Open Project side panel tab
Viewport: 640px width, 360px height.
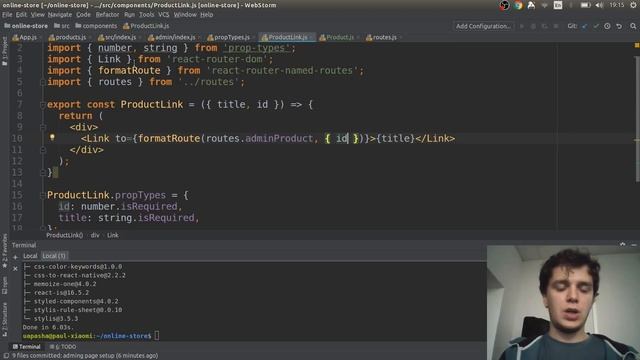4,51
